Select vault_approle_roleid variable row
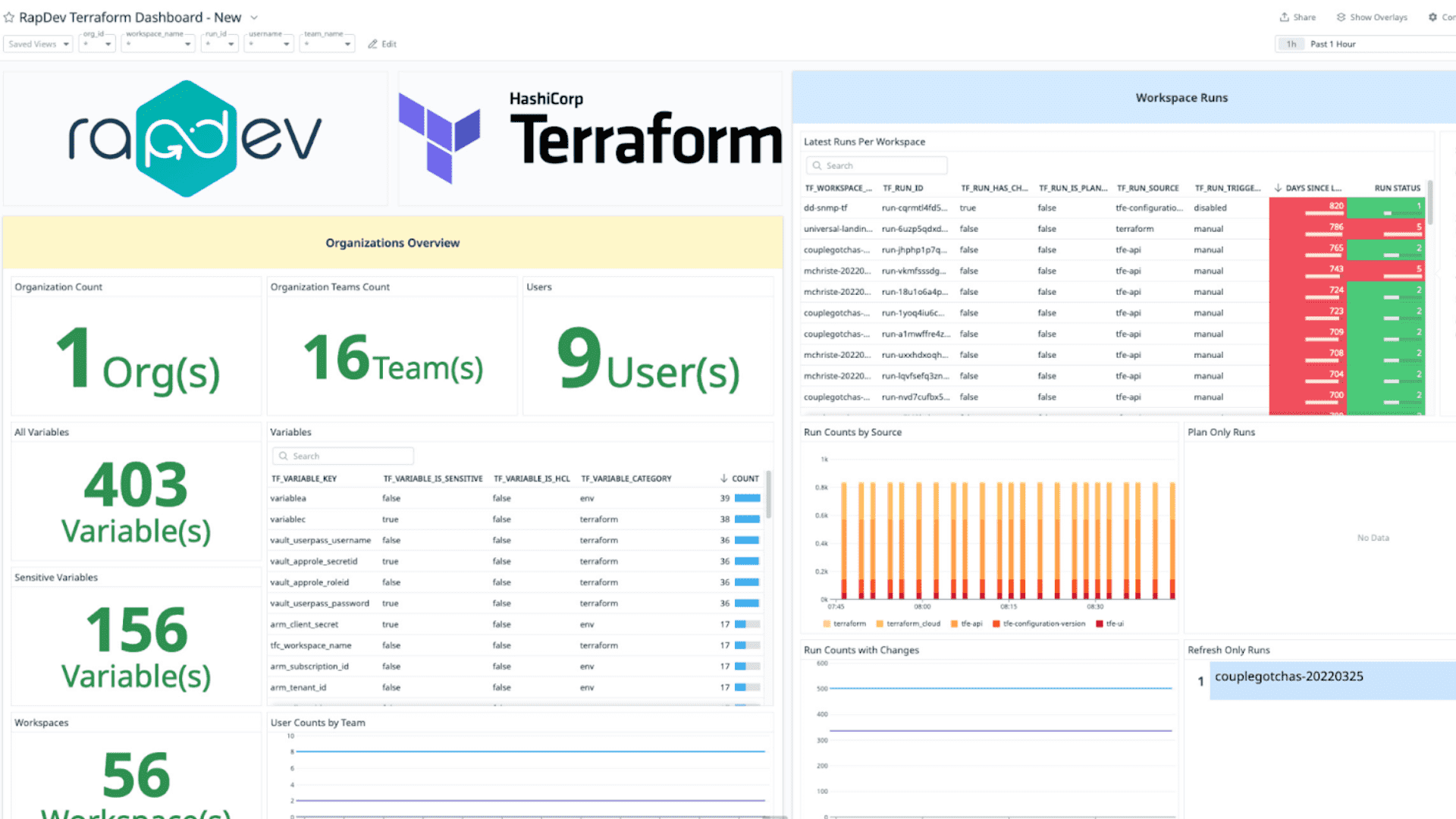1456x819 pixels. [x=516, y=582]
